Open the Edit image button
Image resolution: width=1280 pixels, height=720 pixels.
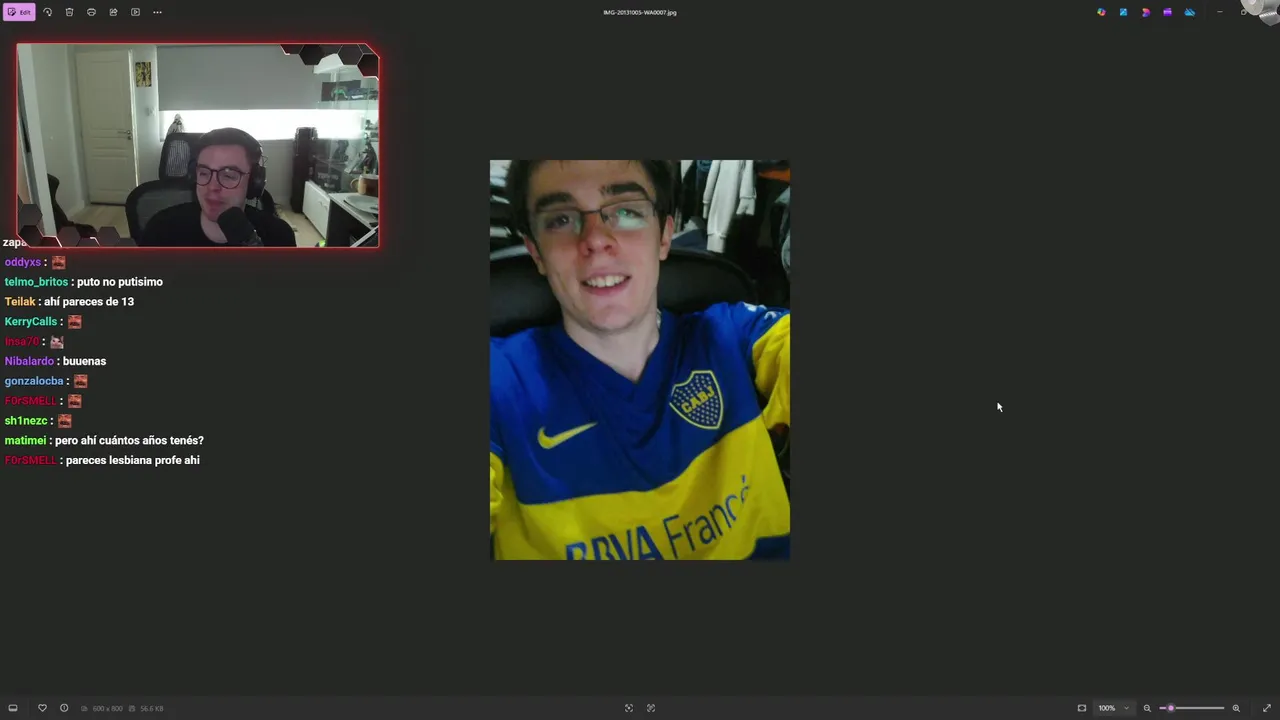(x=19, y=12)
